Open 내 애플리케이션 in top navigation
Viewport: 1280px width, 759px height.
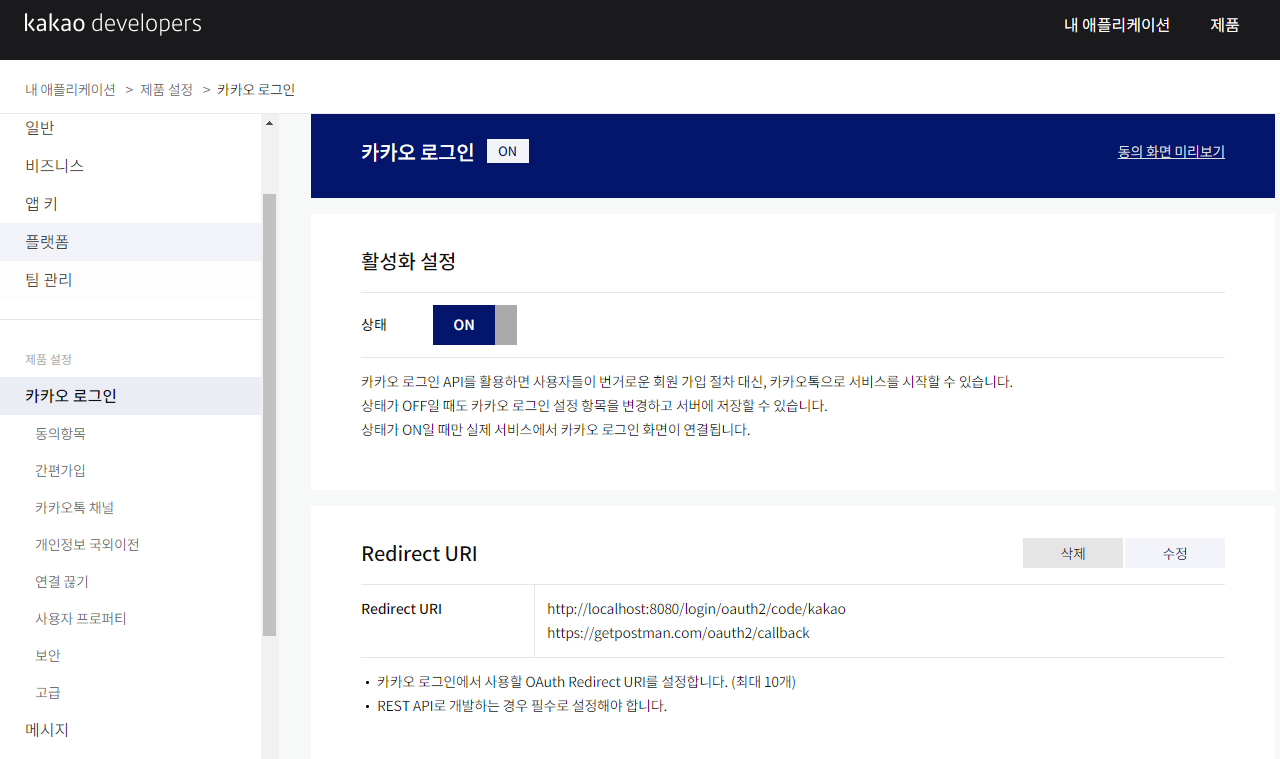pos(1117,25)
